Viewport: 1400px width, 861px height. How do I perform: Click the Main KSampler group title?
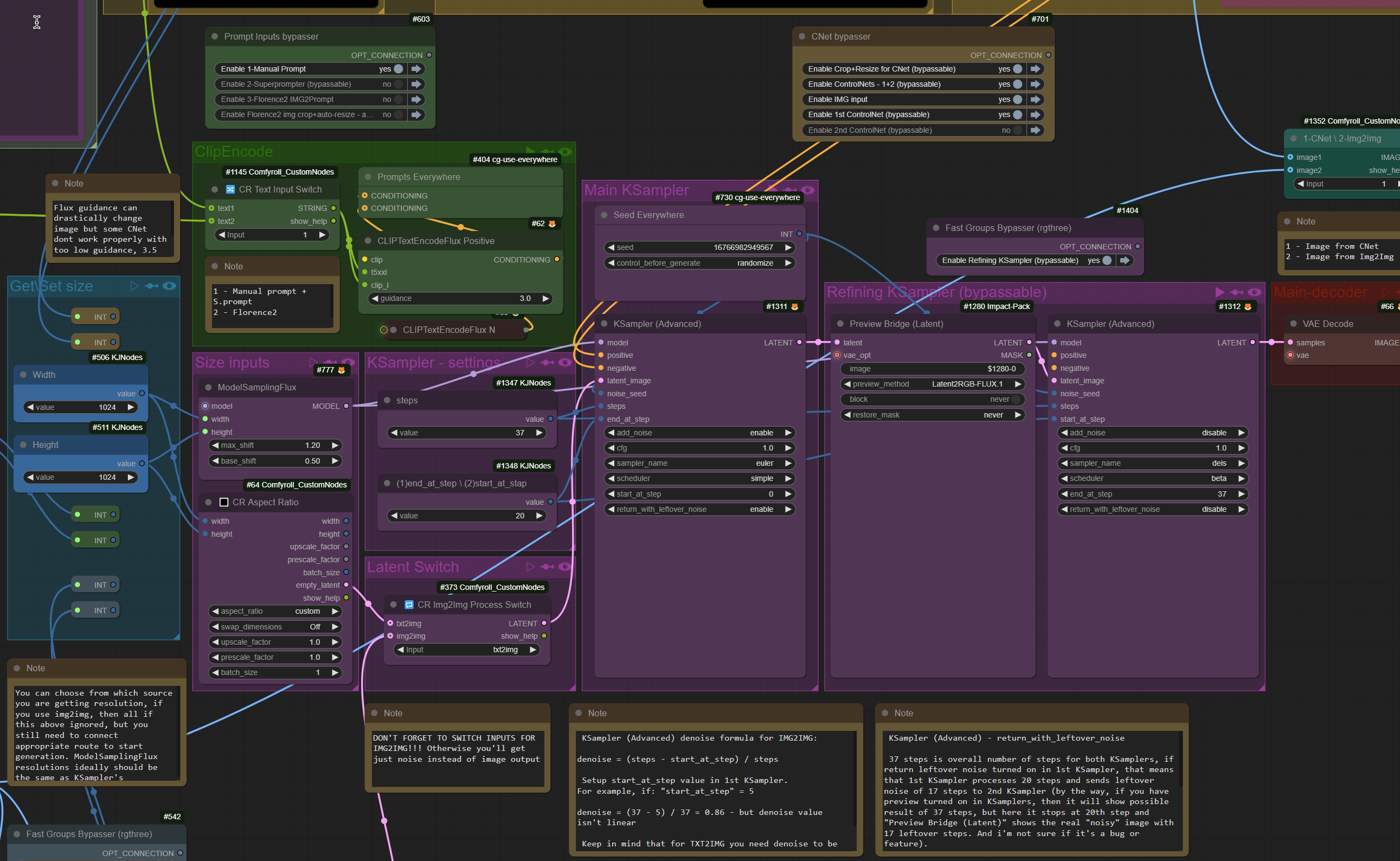pos(637,190)
